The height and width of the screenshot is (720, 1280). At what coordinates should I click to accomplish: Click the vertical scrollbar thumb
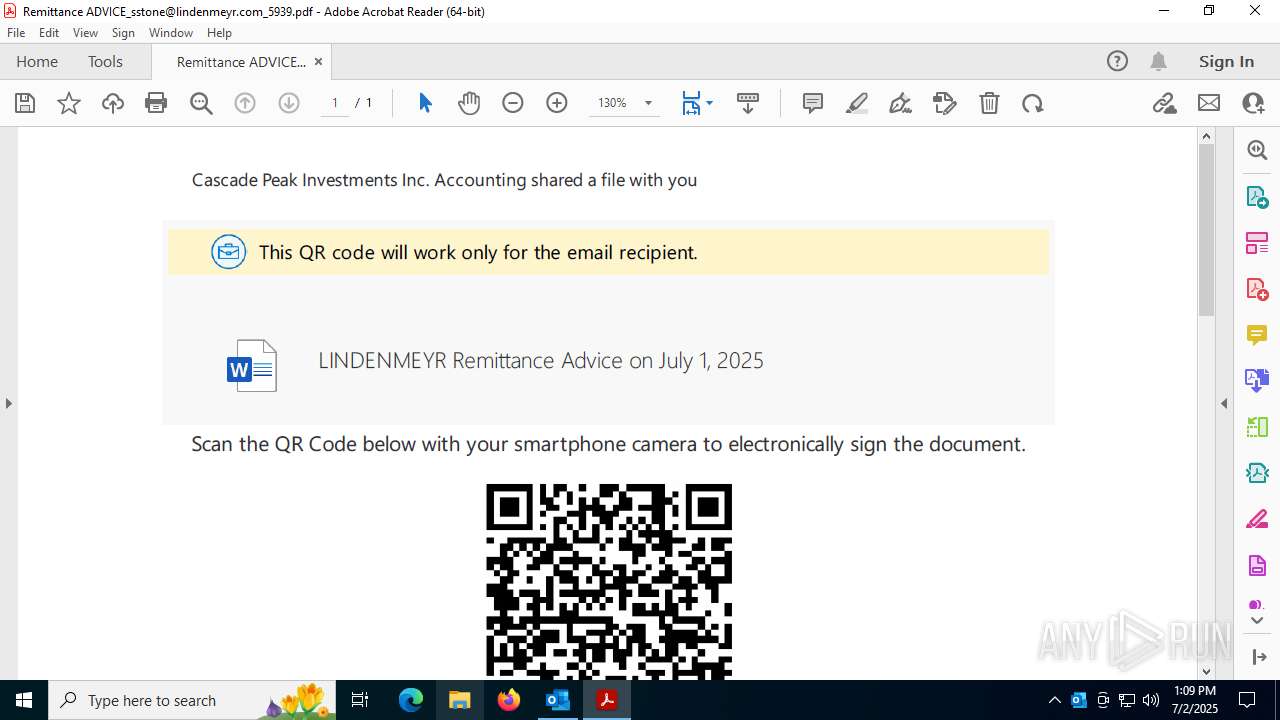[1206, 230]
